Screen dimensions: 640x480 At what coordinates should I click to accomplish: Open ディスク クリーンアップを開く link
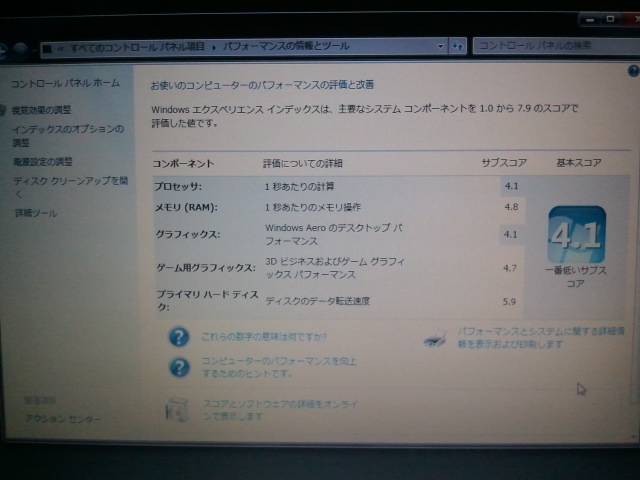click(x=71, y=187)
